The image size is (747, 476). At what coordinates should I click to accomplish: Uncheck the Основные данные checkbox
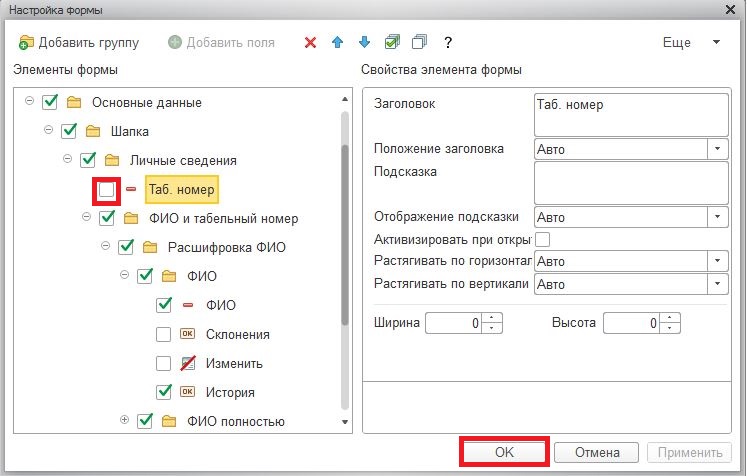click(x=50, y=102)
